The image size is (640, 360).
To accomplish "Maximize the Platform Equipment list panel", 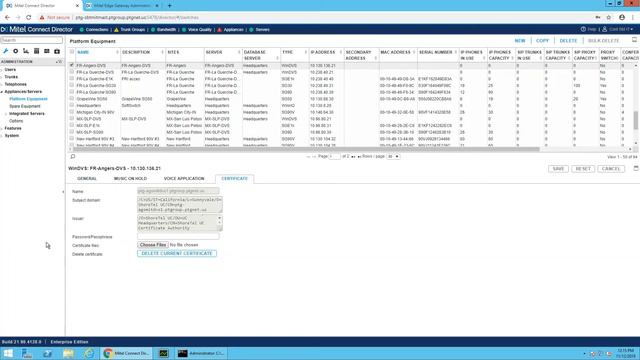I will click(634, 40).
